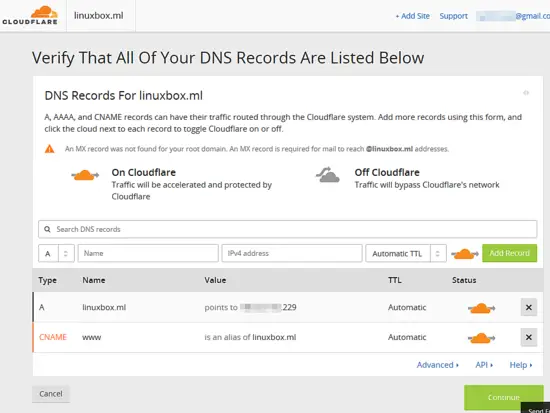The image size is (550, 413).
Task: Click the Name column header
Action: (94, 280)
